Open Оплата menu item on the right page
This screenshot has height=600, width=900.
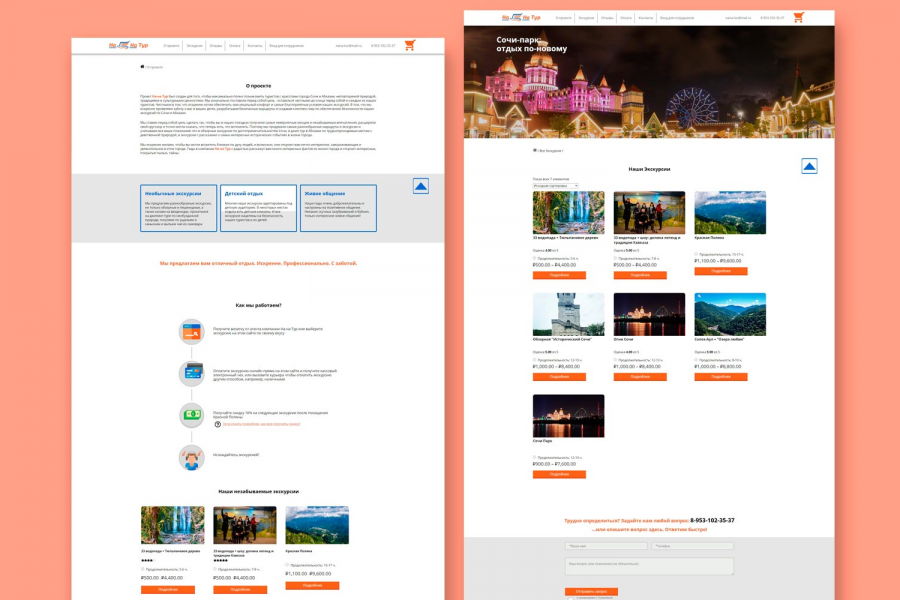626,18
